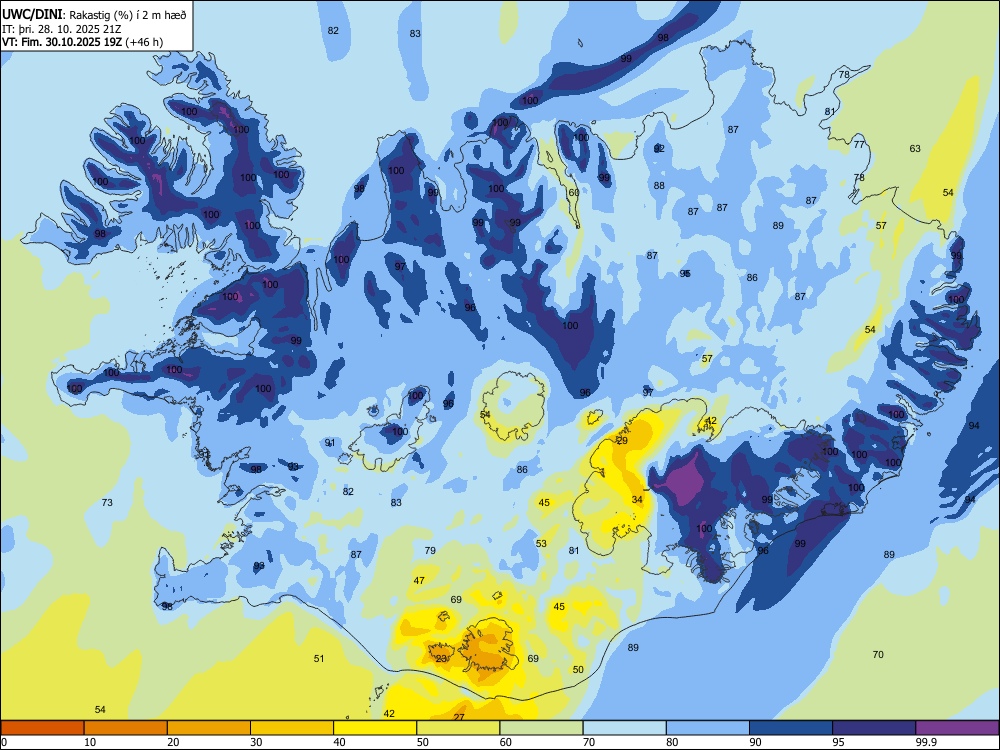Click the '29' humidity value on the map
This screenshot has width=1000, height=750.
point(622,441)
